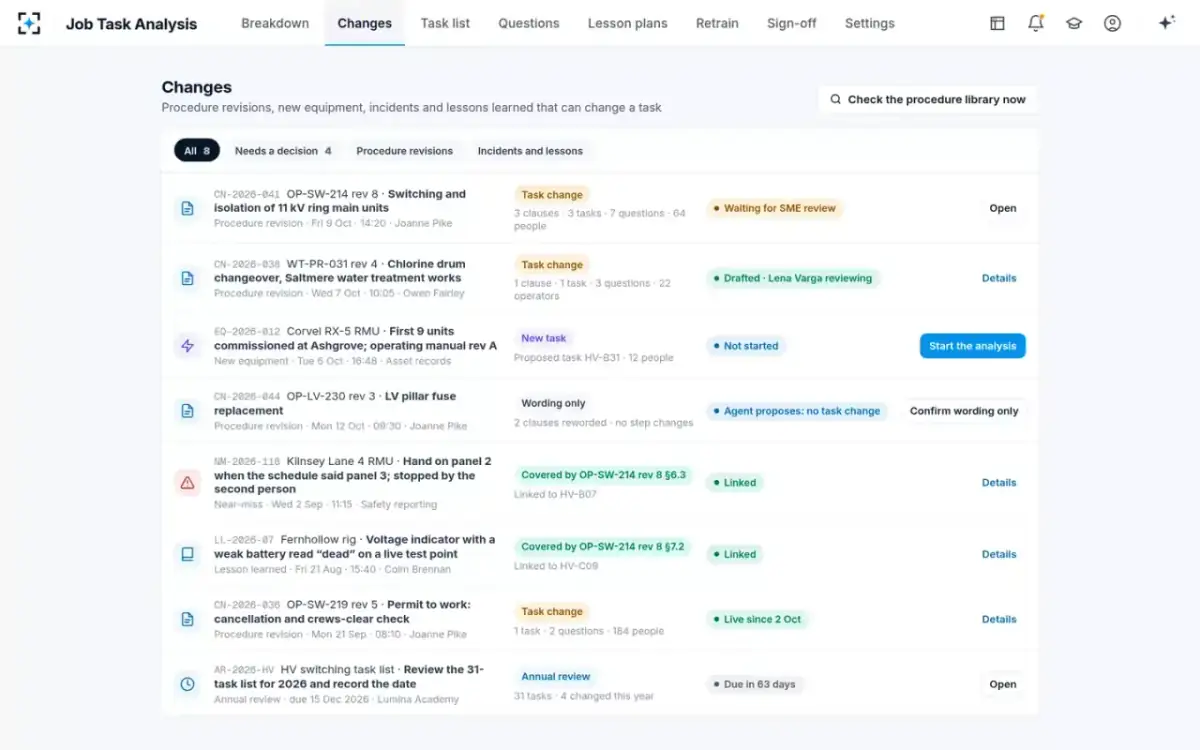Switch to the Retrain tab
Viewport: 1200px width, 750px height.
(x=717, y=23)
